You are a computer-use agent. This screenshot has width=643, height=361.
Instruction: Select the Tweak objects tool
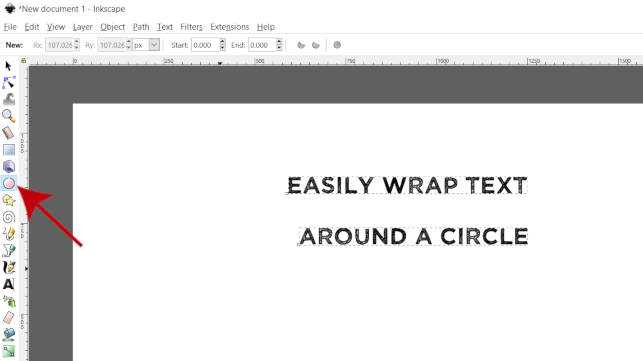click(9, 99)
